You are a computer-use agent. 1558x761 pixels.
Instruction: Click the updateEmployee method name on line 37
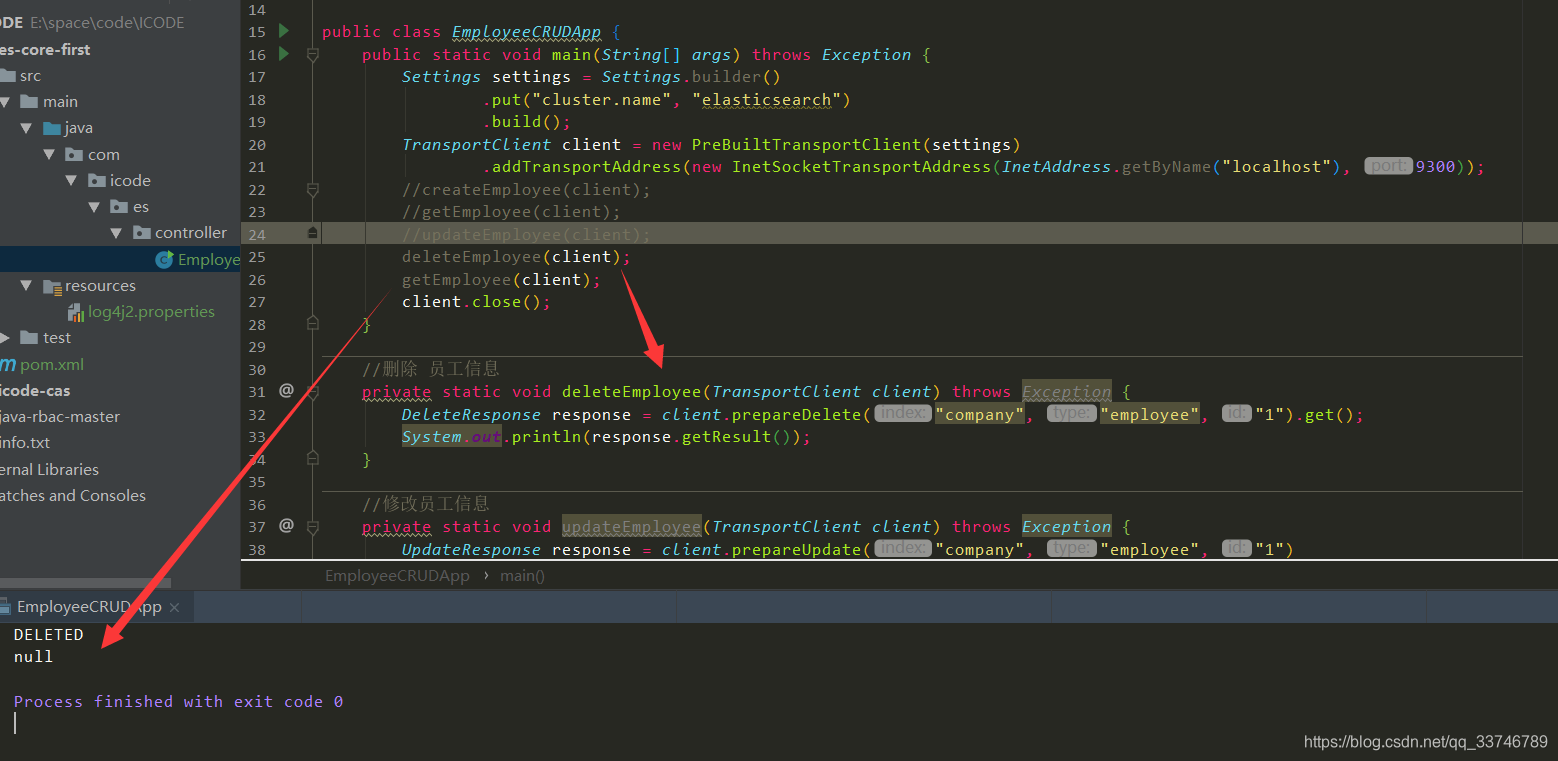631,527
